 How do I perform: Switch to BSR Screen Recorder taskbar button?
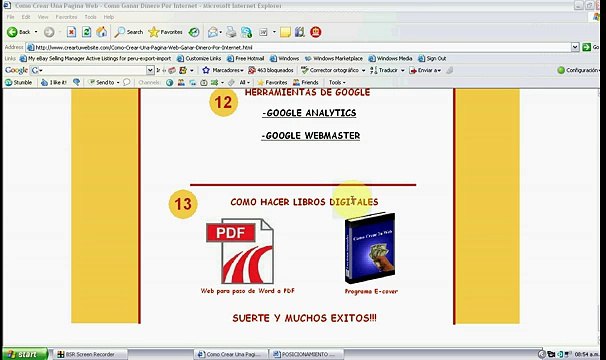coord(90,354)
